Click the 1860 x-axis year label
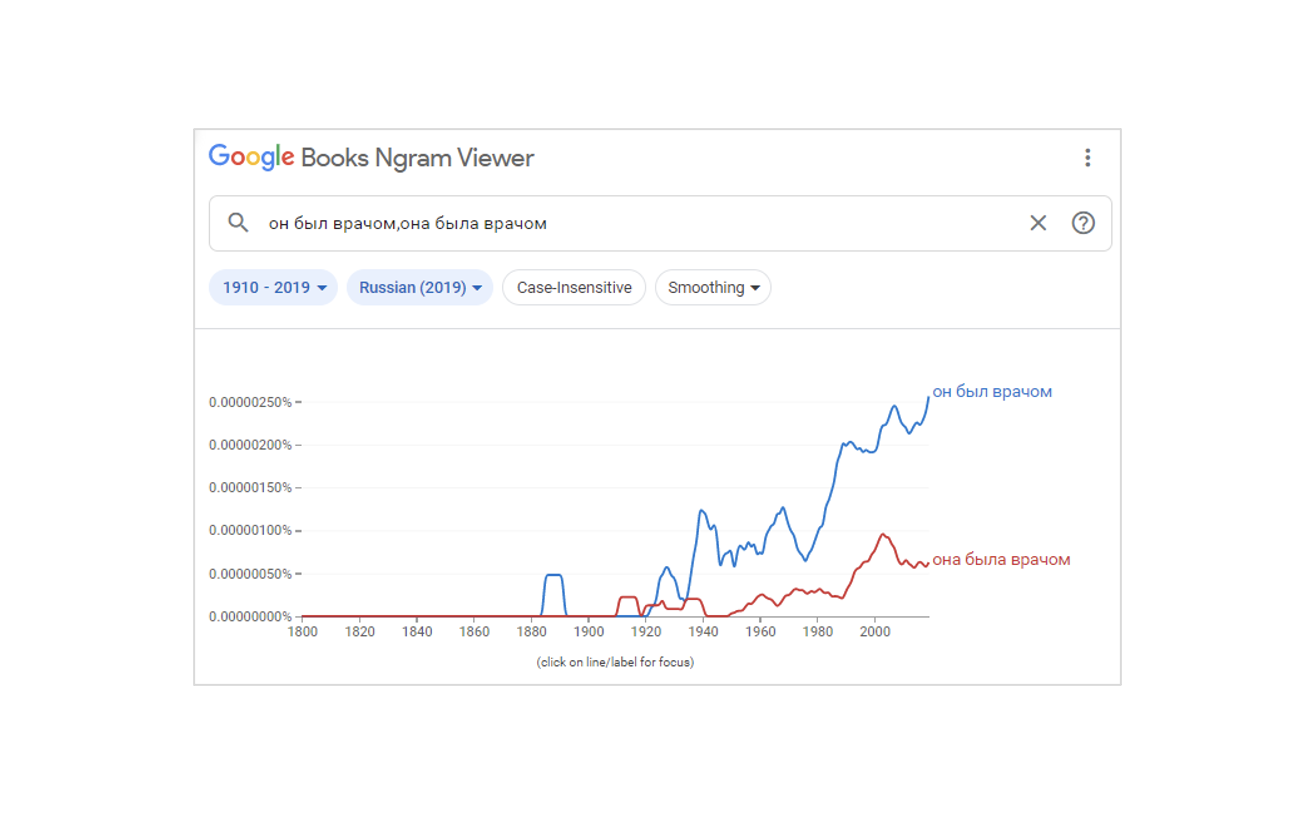 tap(474, 632)
